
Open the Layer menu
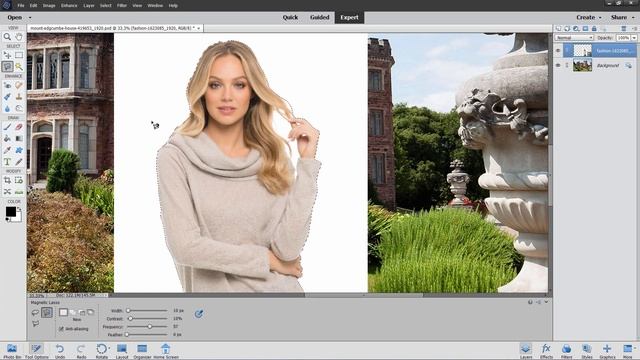click(89, 6)
